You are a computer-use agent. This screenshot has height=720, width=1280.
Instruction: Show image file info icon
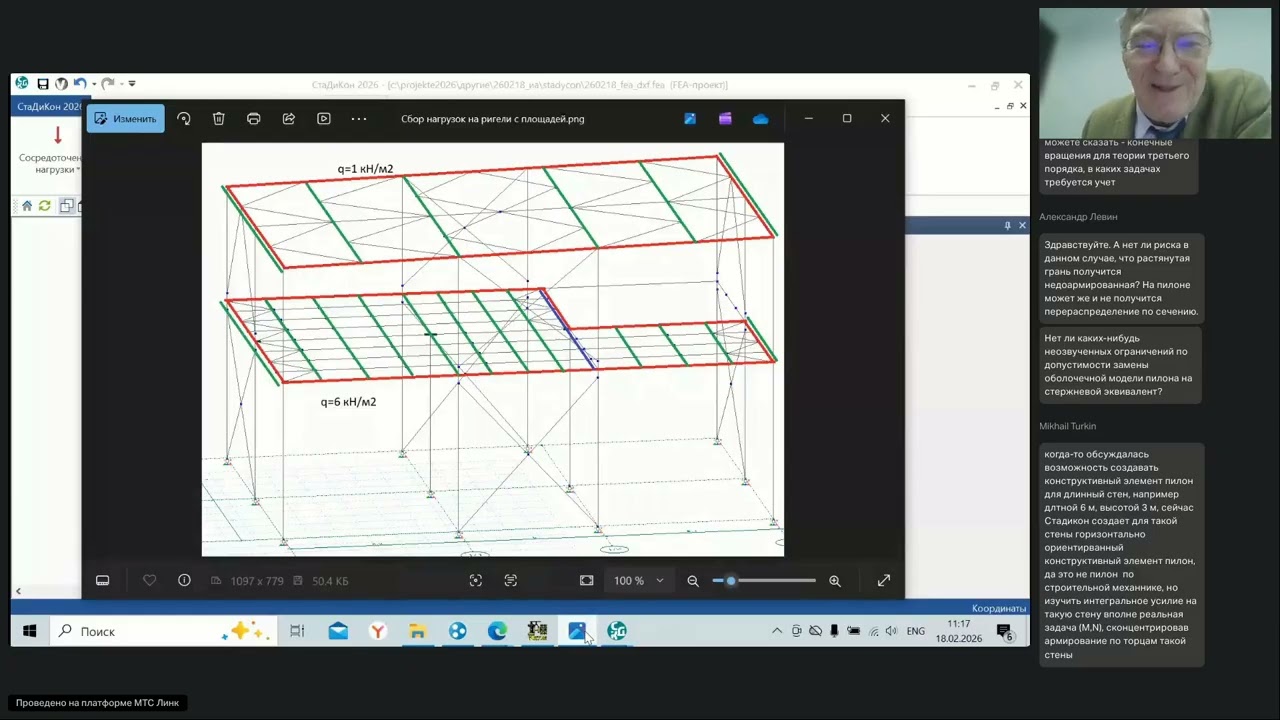pyautogui.click(x=184, y=580)
